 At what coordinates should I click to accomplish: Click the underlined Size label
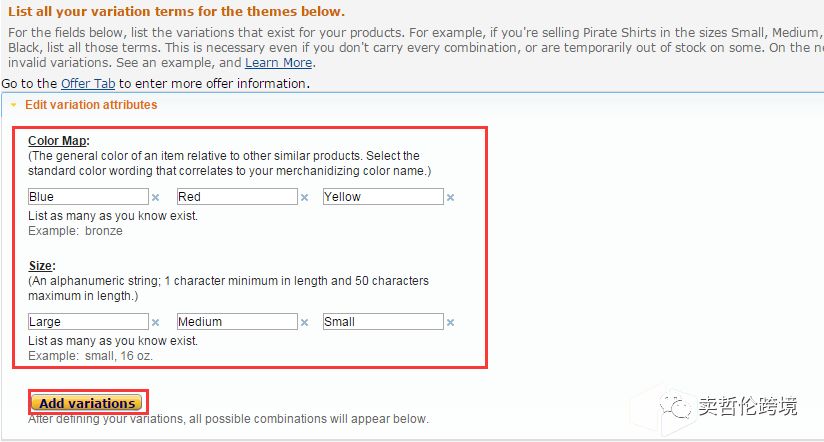(x=42, y=266)
